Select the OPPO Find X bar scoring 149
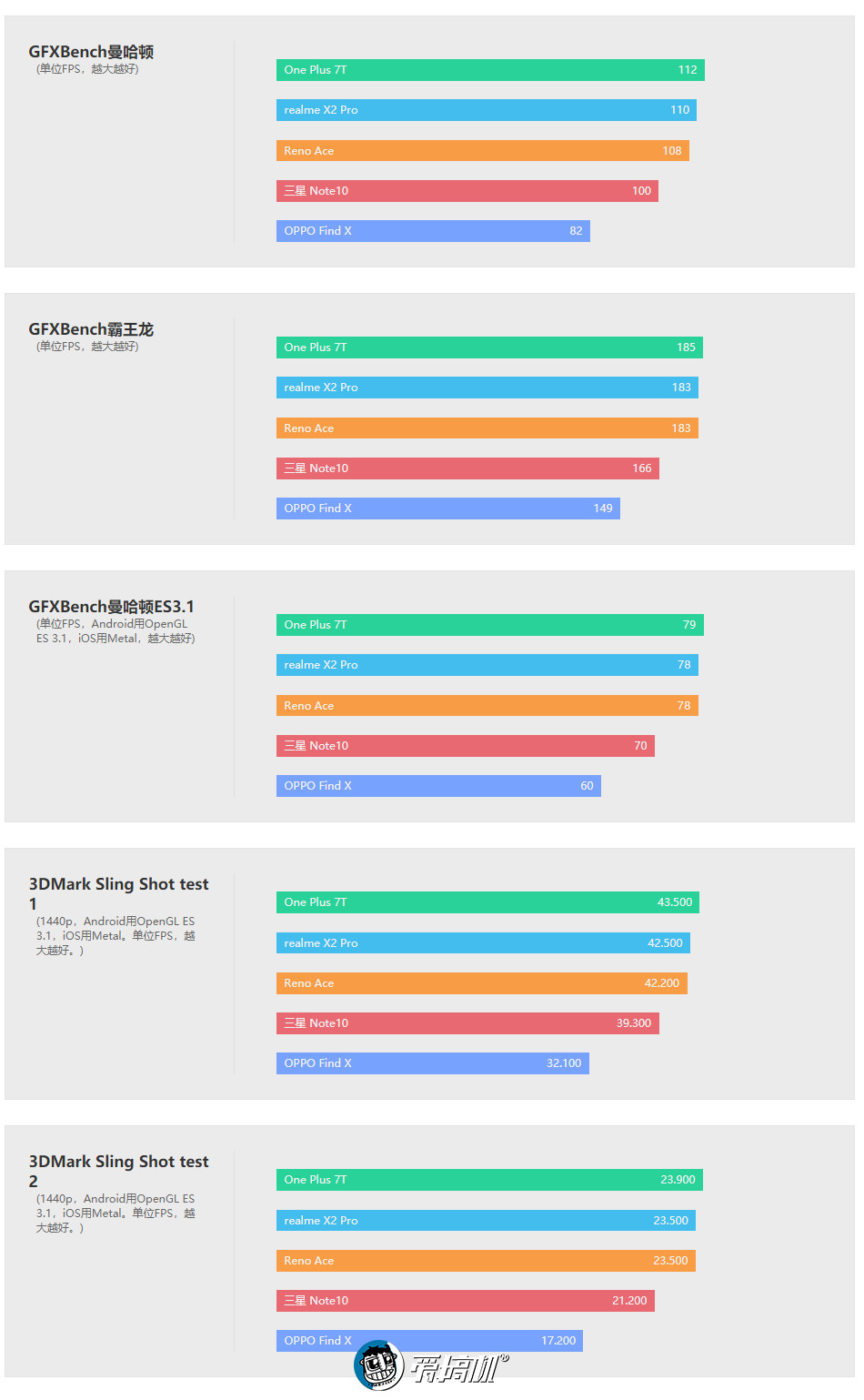Viewport: 864px width, 1400px height. 447,509
